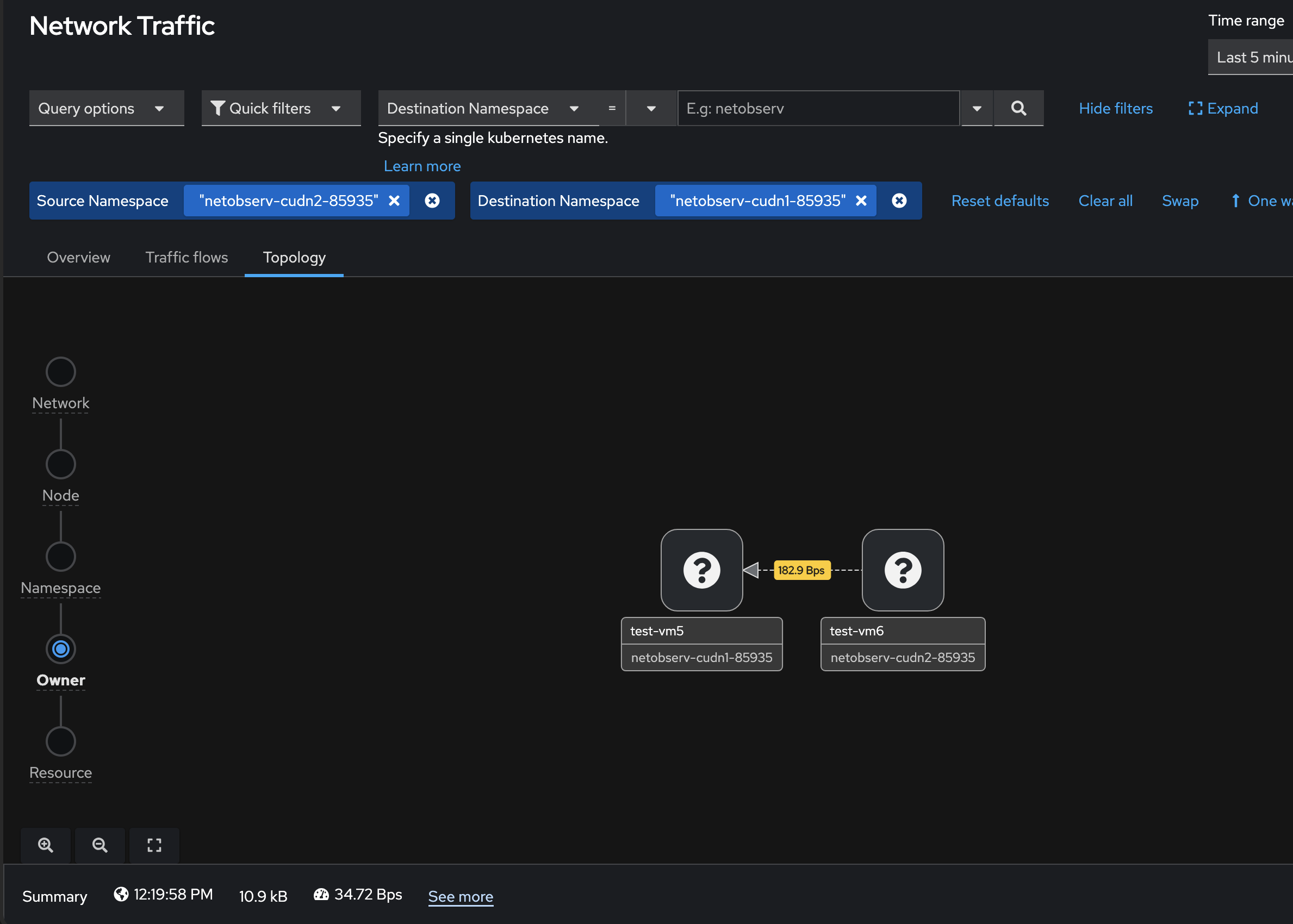This screenshot has width=1293, height=924.
Task: Select the test-vm5 topology node icon
Action: [701, 570]
